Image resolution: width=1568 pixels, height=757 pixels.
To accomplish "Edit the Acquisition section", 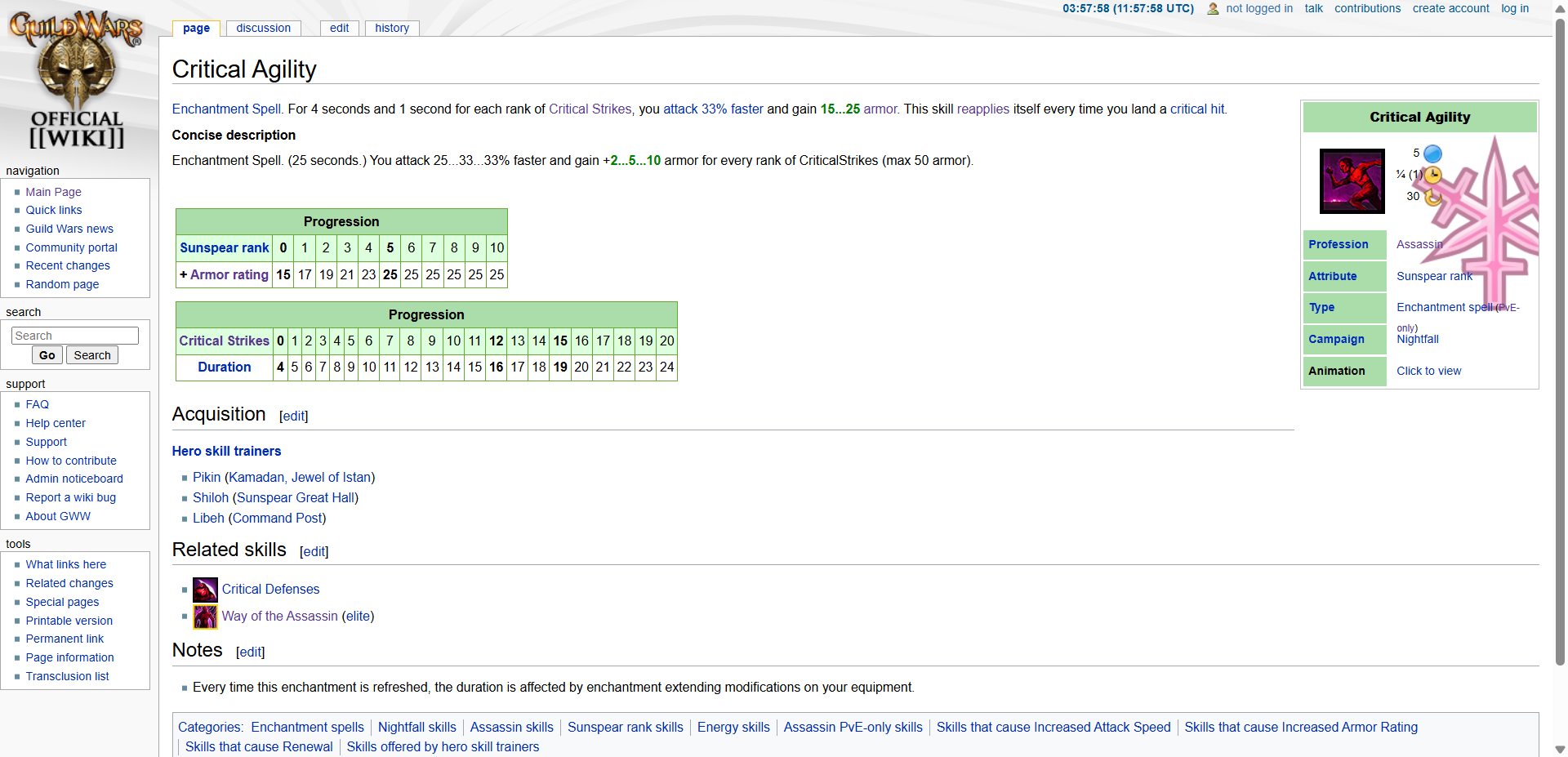I will [293, 416].
